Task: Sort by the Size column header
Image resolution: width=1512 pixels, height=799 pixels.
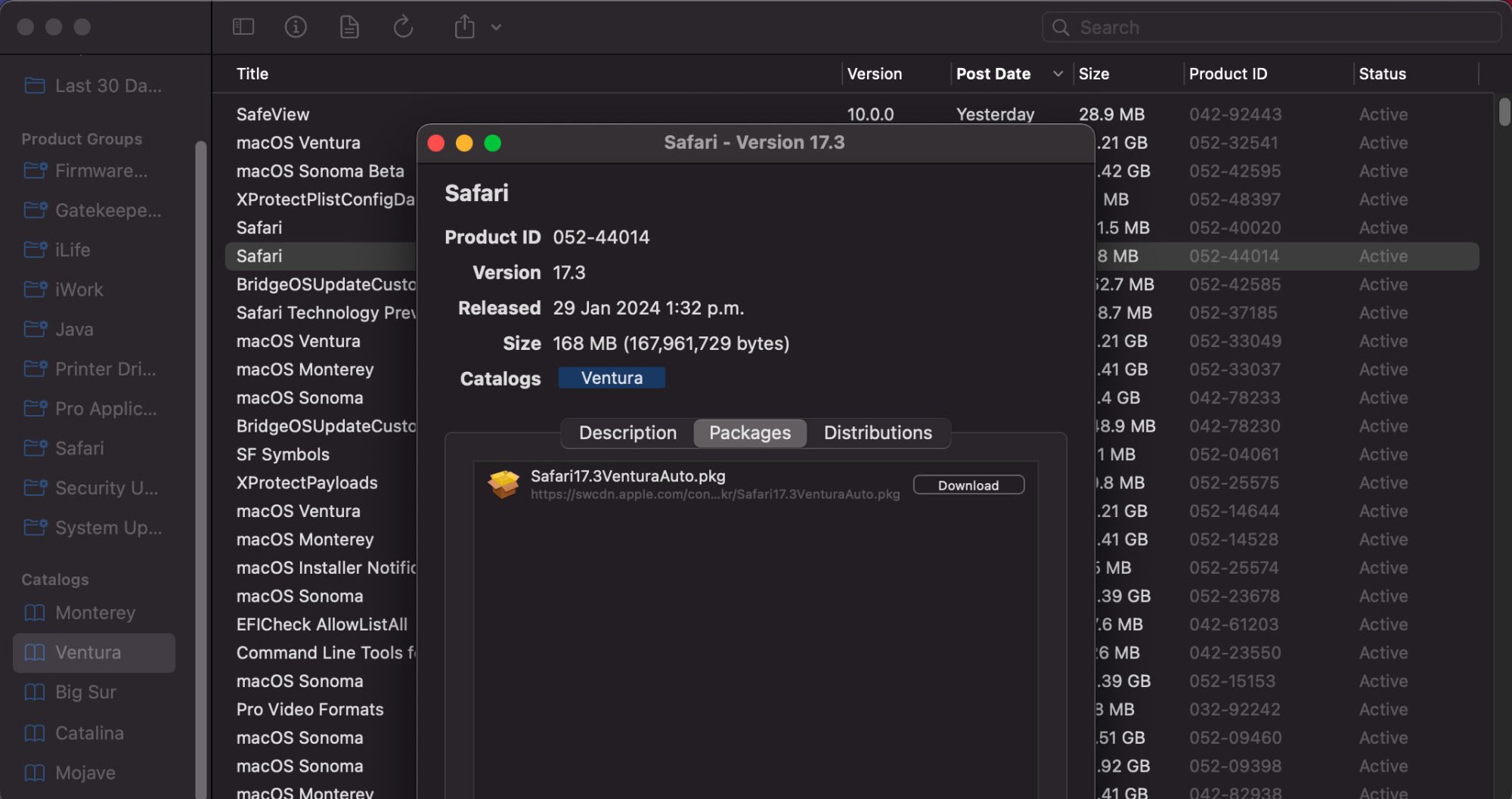Action: [x=1094, y=74]
